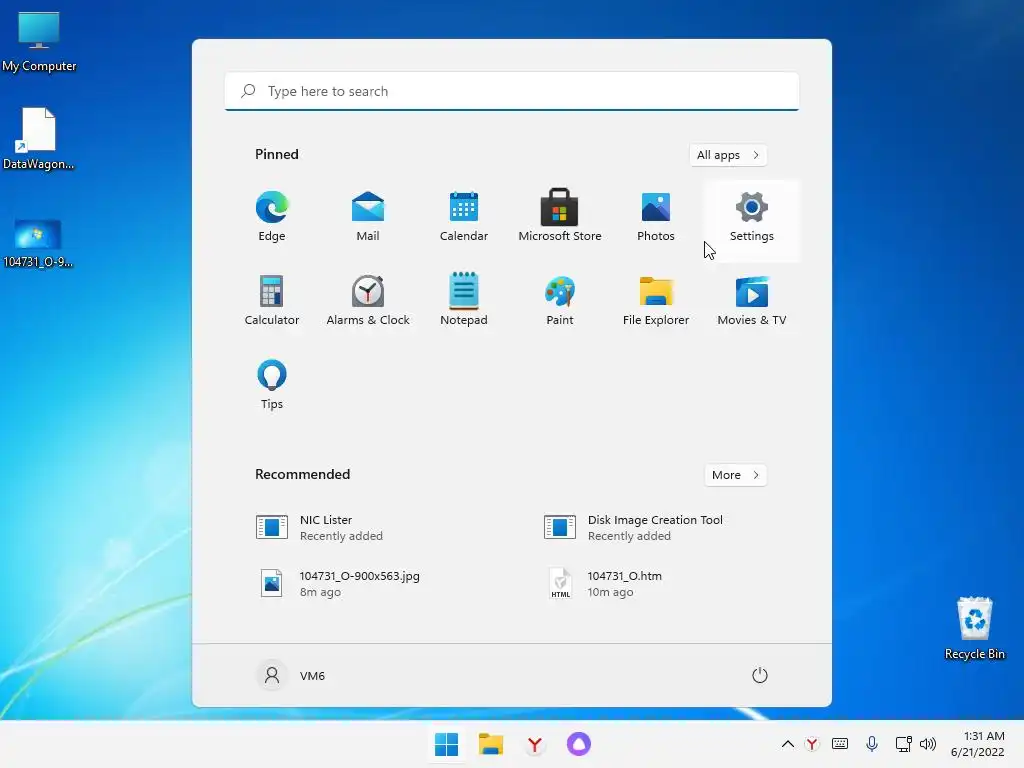The height and width of the screenshot is (768, 1024).
Task: Select the My Computer desktop icon
Action: (x=39, y=41)
